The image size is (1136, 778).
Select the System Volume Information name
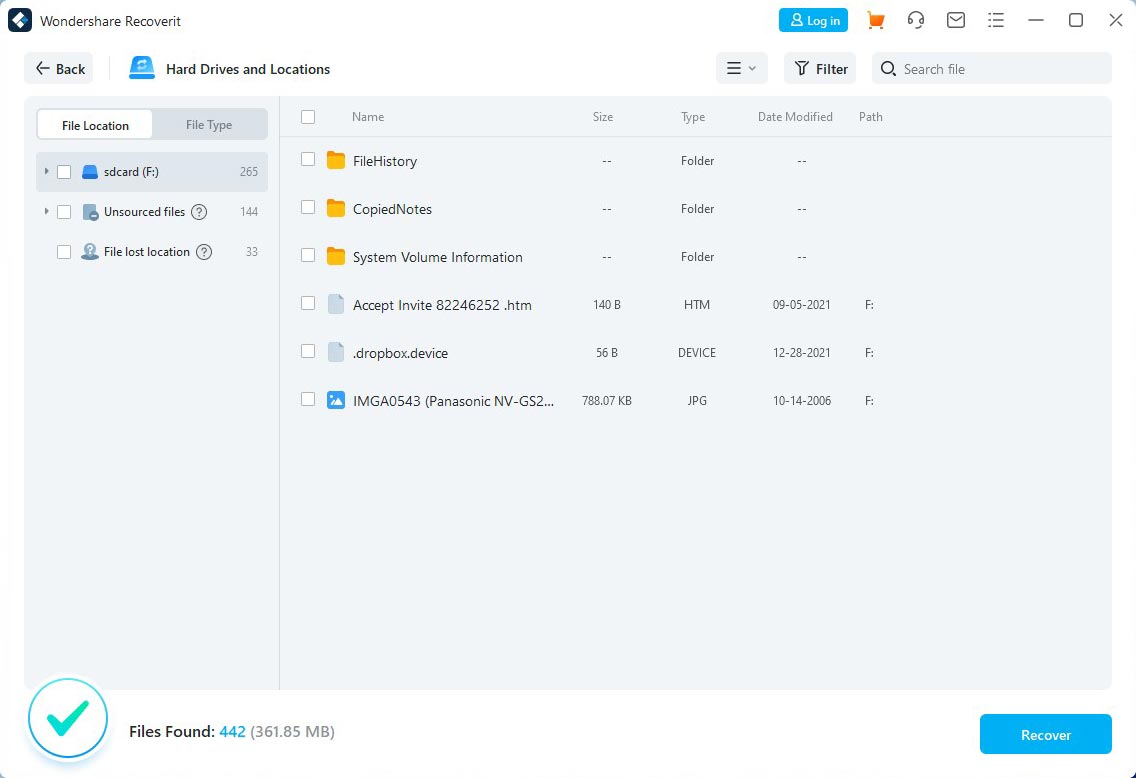pos(438,257)
